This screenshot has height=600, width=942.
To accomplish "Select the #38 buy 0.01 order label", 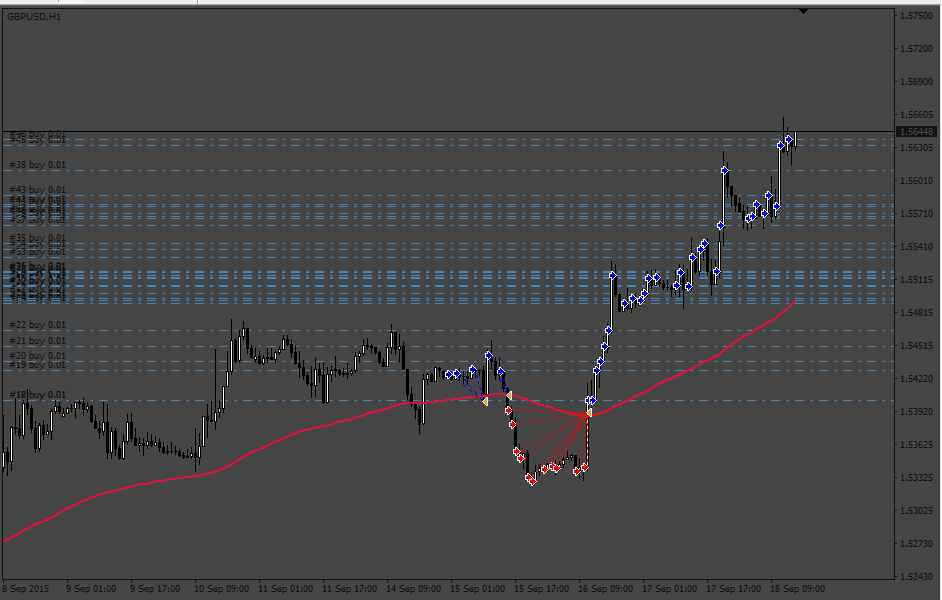I will click(37, 165).
